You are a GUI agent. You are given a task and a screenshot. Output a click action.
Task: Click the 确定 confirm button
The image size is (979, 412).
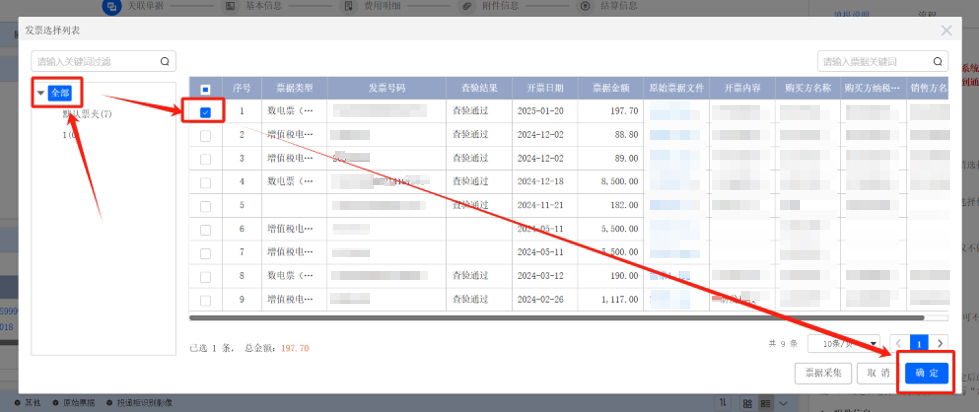point(926,372)
